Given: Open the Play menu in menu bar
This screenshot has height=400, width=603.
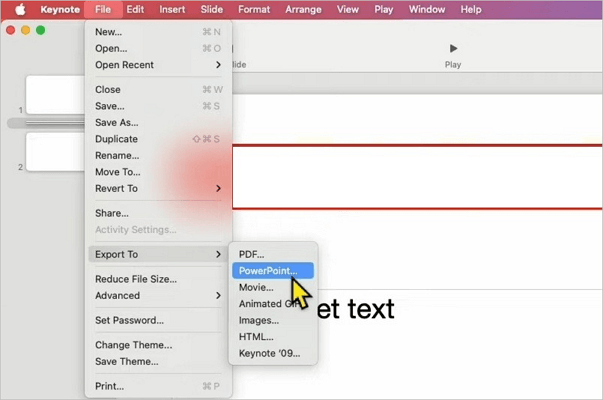Looking at the screenshot, I should [x=383, y=9].
